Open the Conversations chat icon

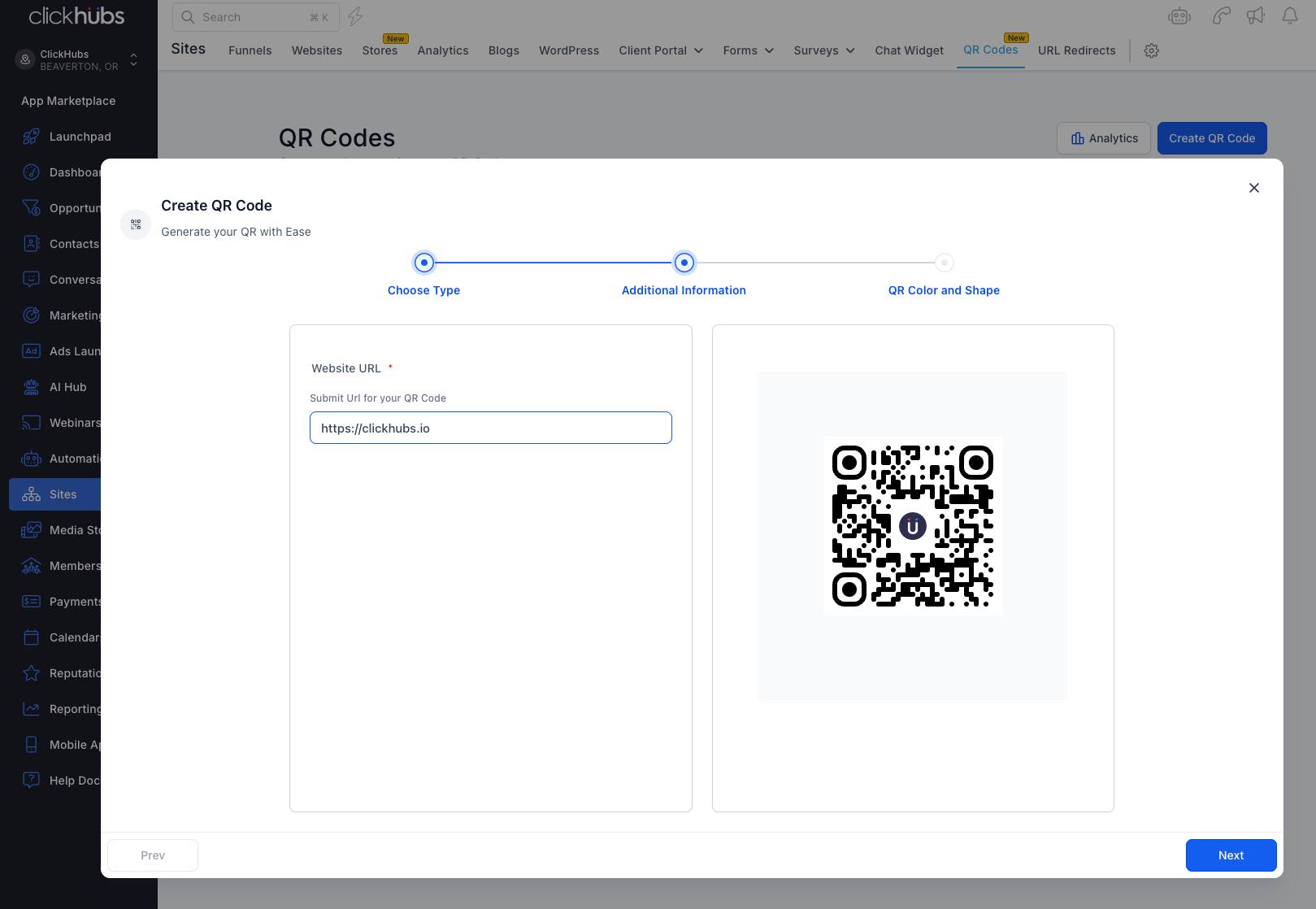(31, 280)
